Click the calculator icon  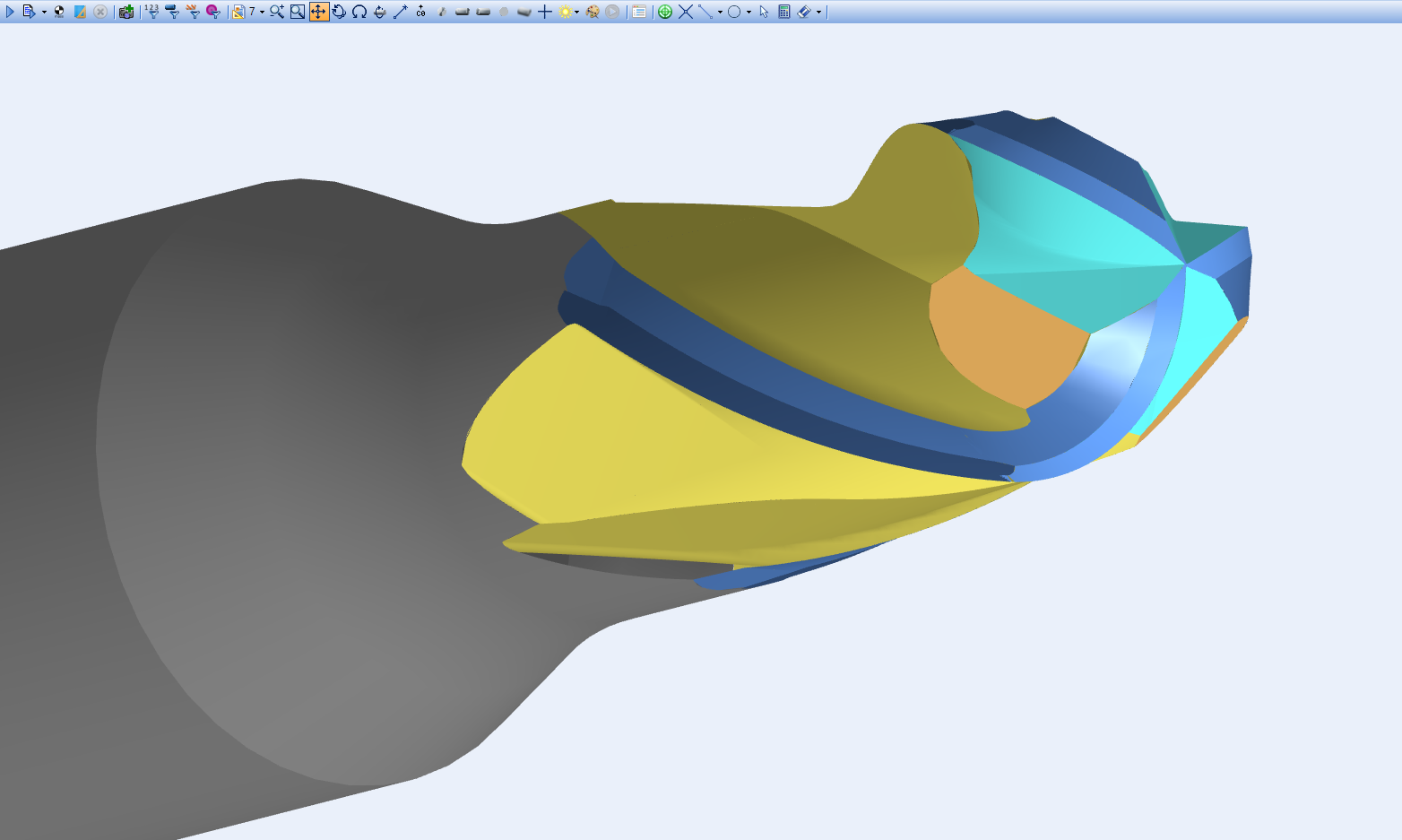point(784,12)
